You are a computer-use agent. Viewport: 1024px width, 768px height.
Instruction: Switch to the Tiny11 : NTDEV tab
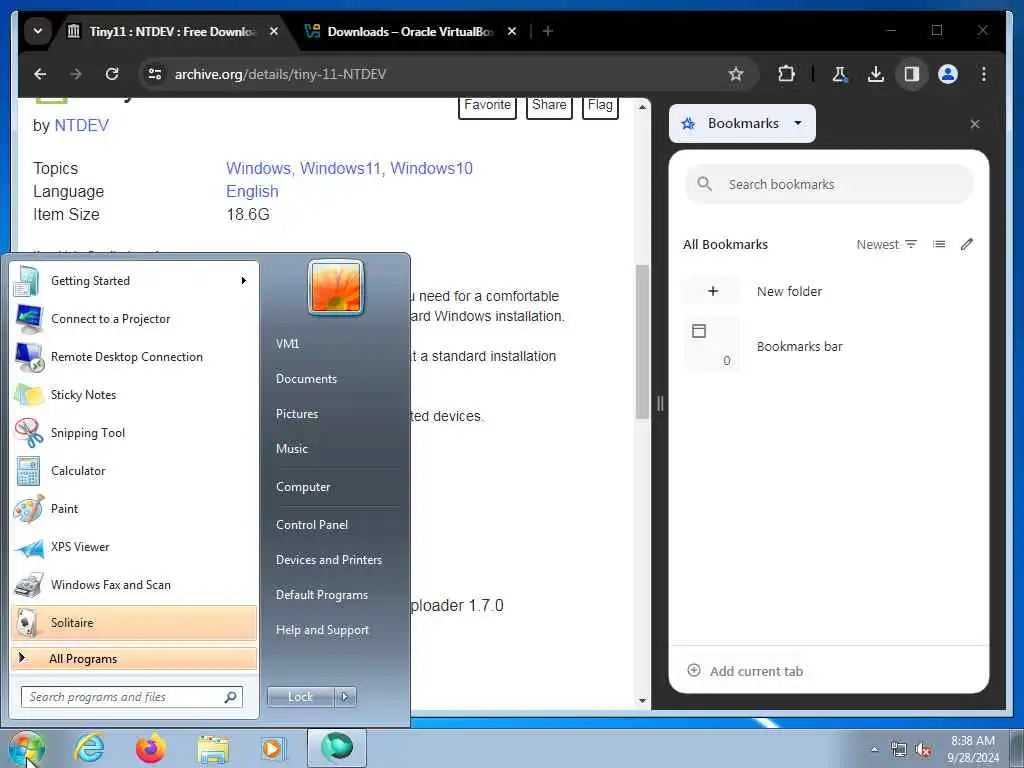pos(173,31)
